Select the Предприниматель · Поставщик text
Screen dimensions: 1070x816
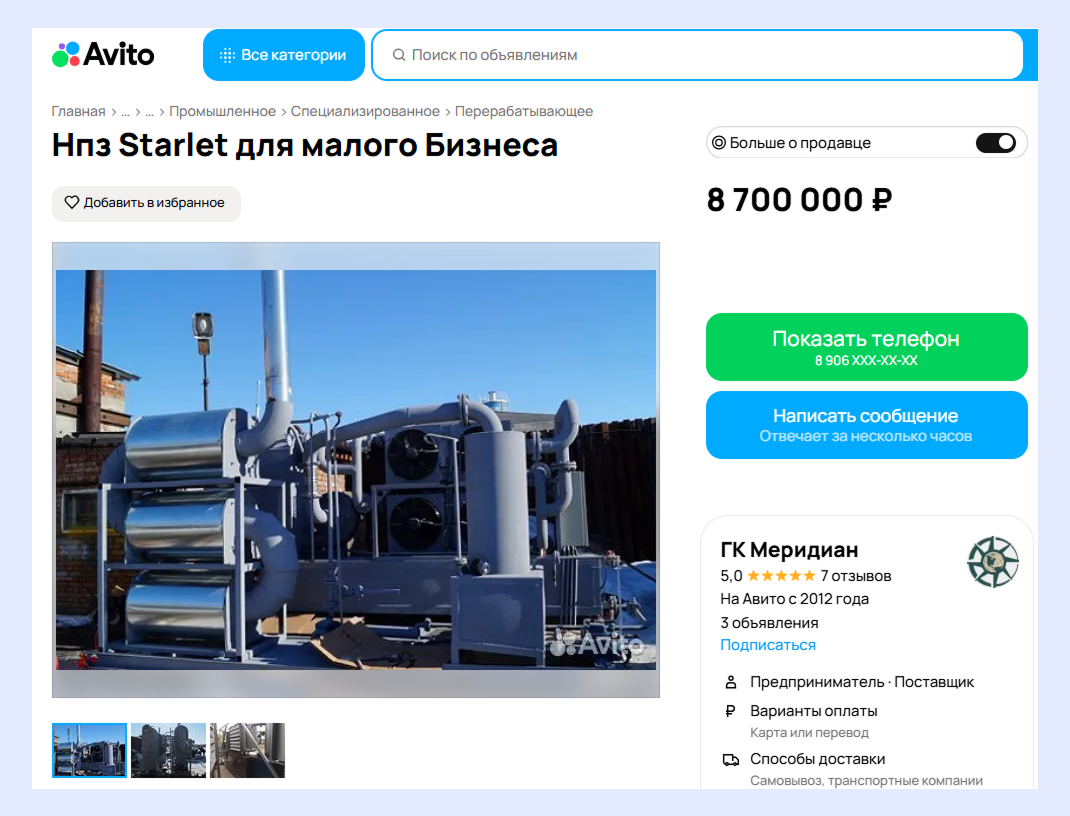click(862, 682)
